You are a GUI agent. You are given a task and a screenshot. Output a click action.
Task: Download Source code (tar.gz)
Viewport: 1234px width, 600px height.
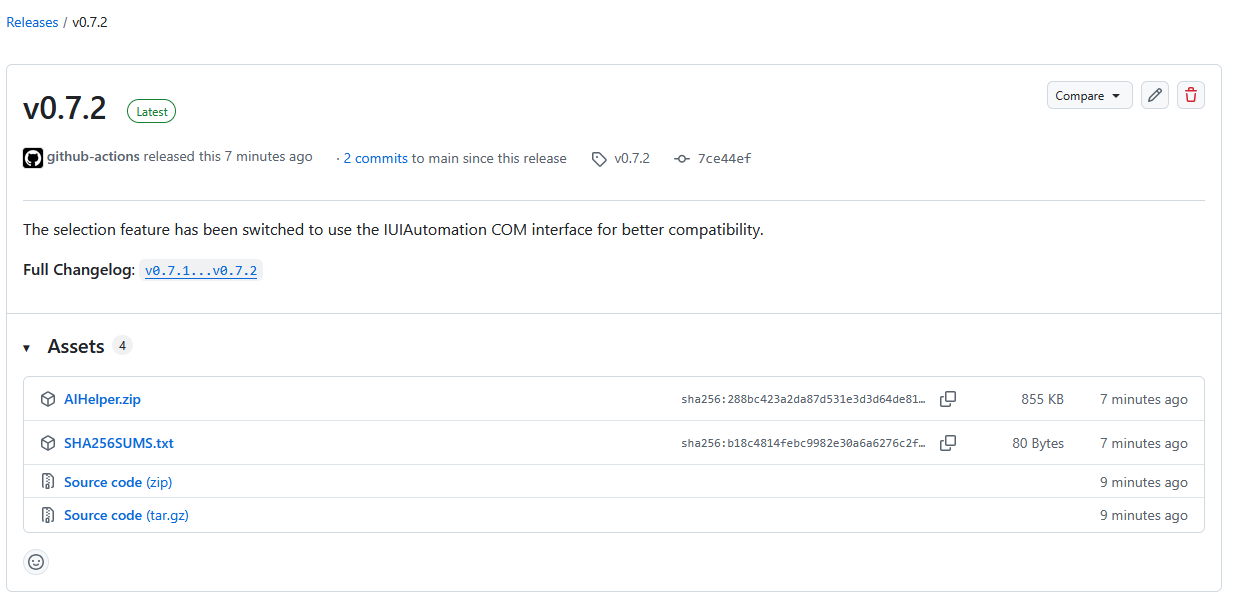[126, 515]
